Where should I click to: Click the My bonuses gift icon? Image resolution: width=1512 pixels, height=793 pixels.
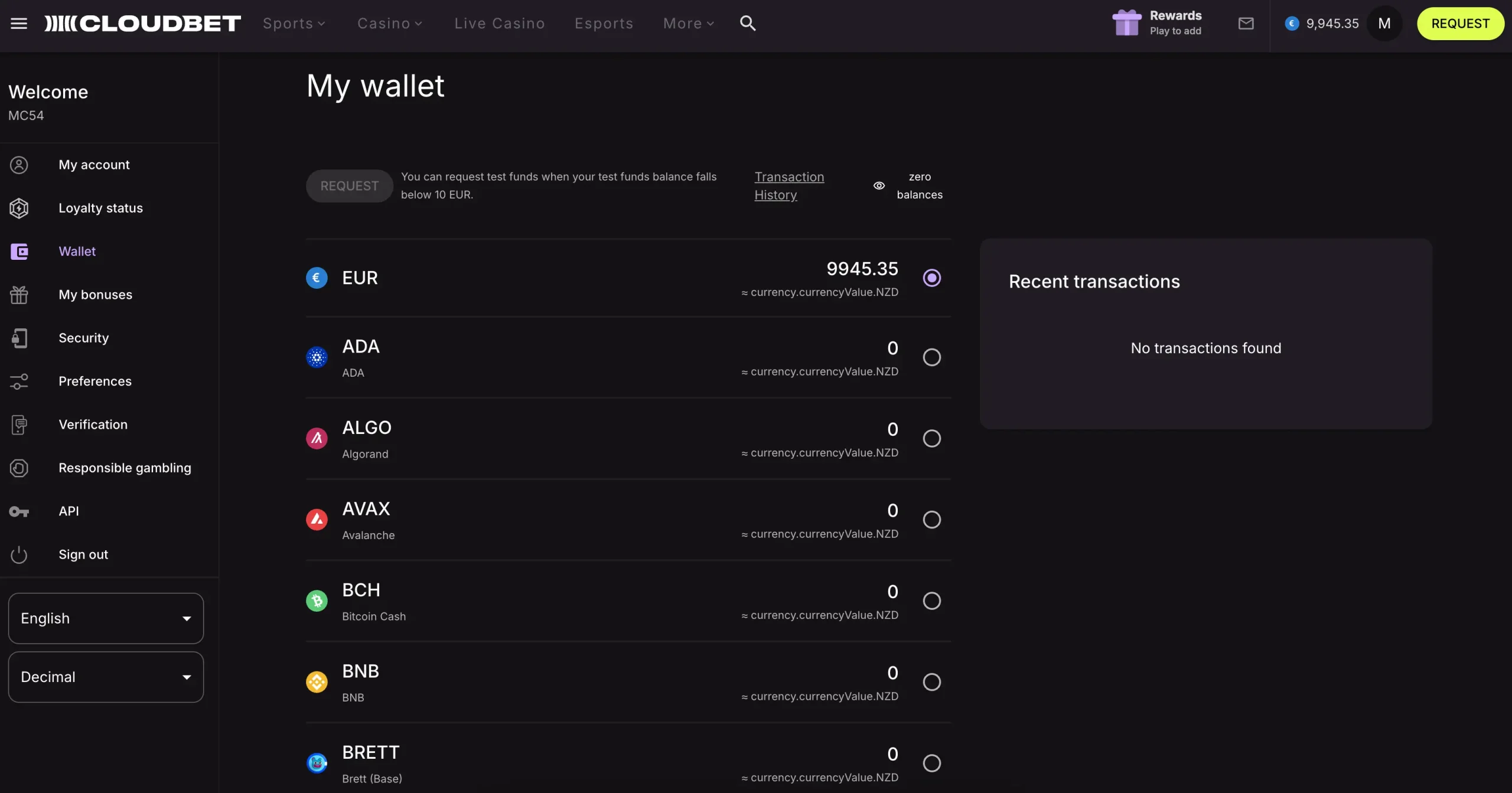[x=19, y=295]
